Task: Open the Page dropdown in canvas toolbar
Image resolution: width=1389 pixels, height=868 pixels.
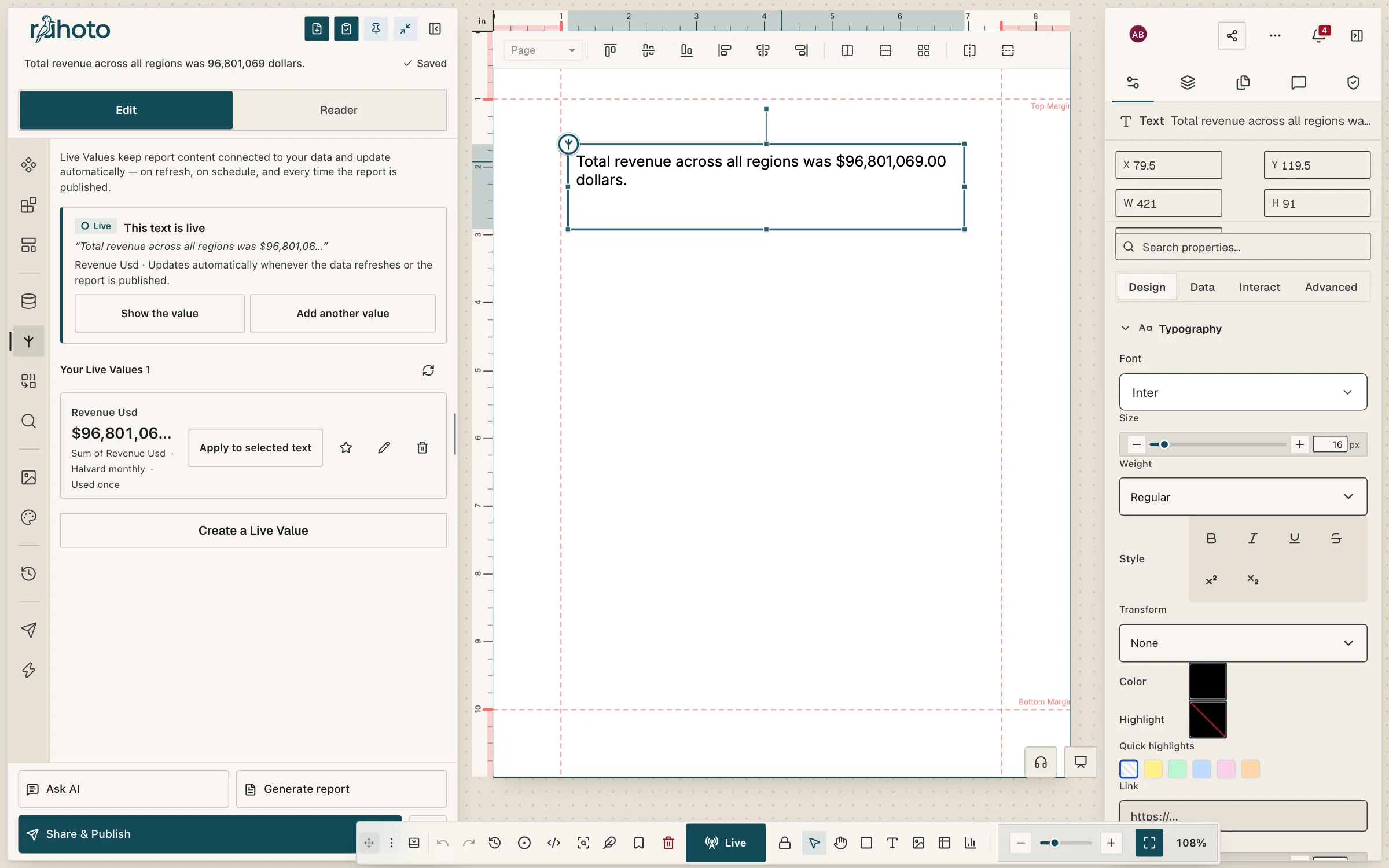Action: click(x=543, y=50)
